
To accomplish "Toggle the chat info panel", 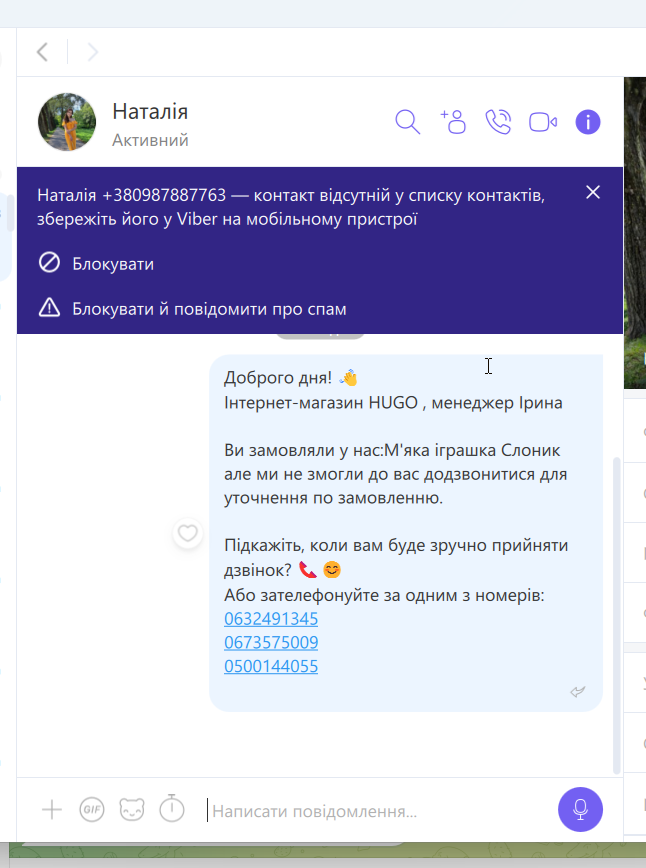I will 588,122.
